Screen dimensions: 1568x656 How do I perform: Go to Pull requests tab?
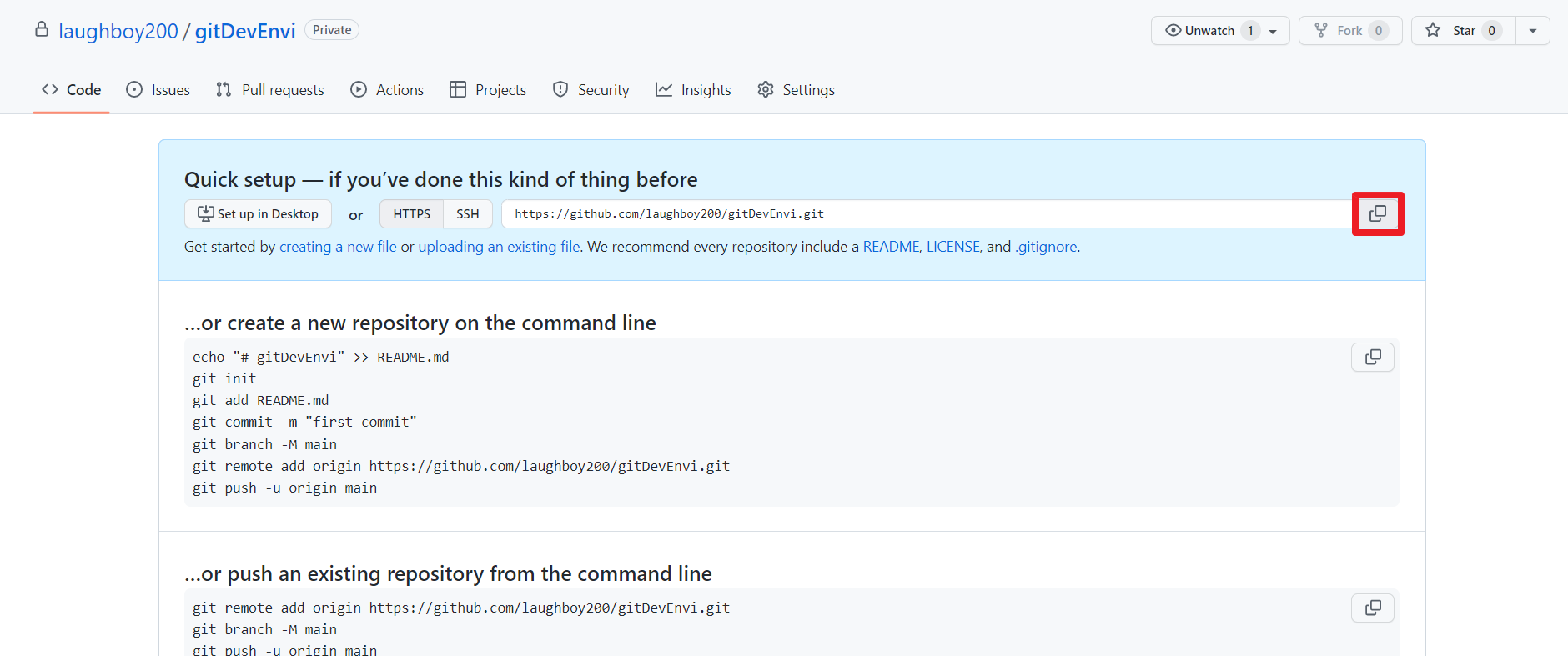(x=269, y=89)
